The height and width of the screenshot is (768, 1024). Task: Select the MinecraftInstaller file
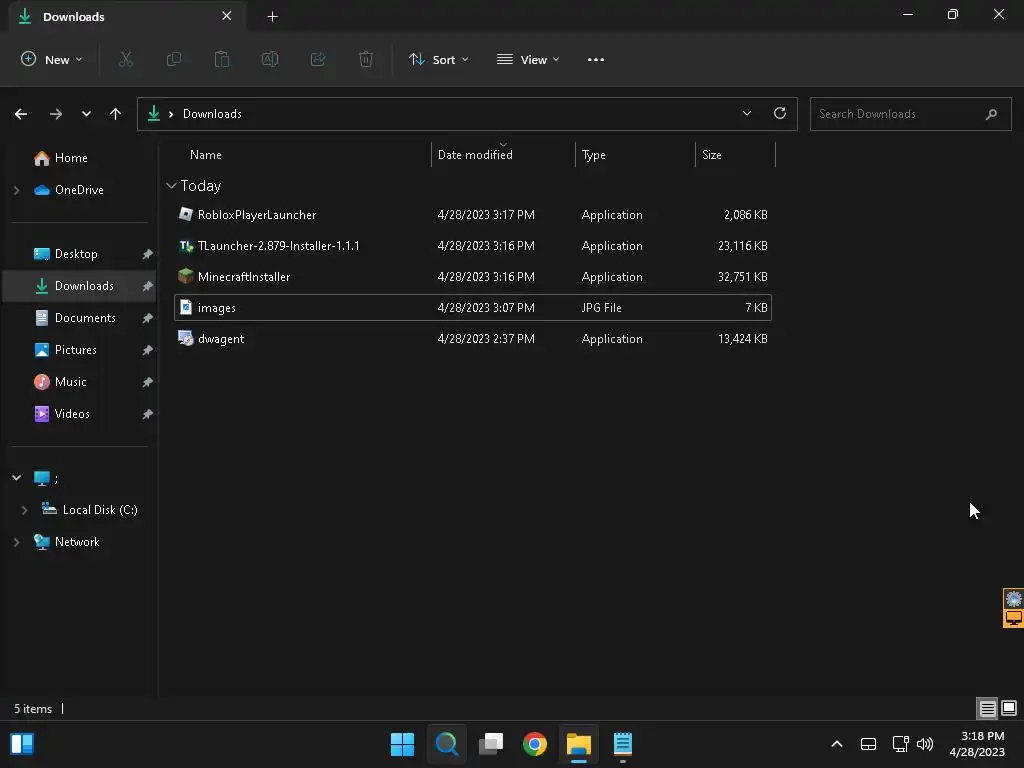coord(473,277)
